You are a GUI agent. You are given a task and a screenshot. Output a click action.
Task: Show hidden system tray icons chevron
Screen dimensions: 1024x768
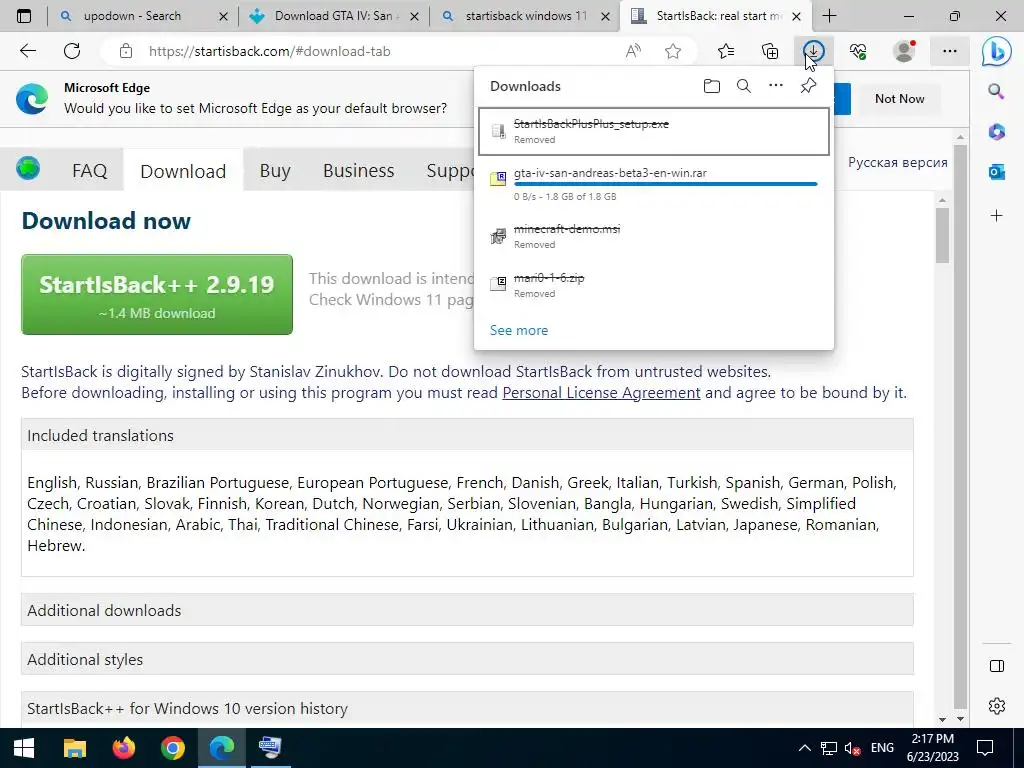(x=805, y=748)
